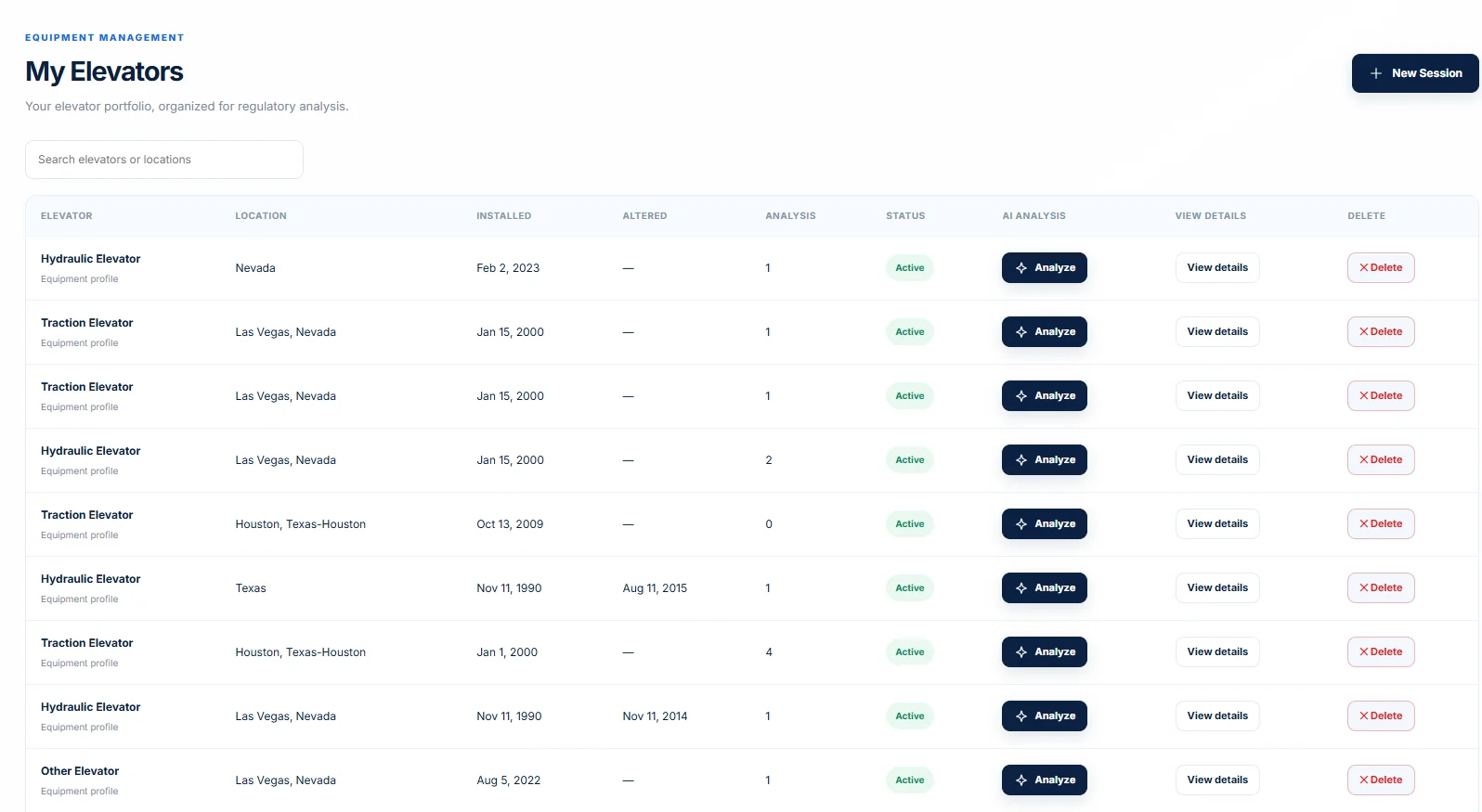Screen dimensions: 1482x812
Task: Remove the Other Elevator entry
Action: (1381, 780)
